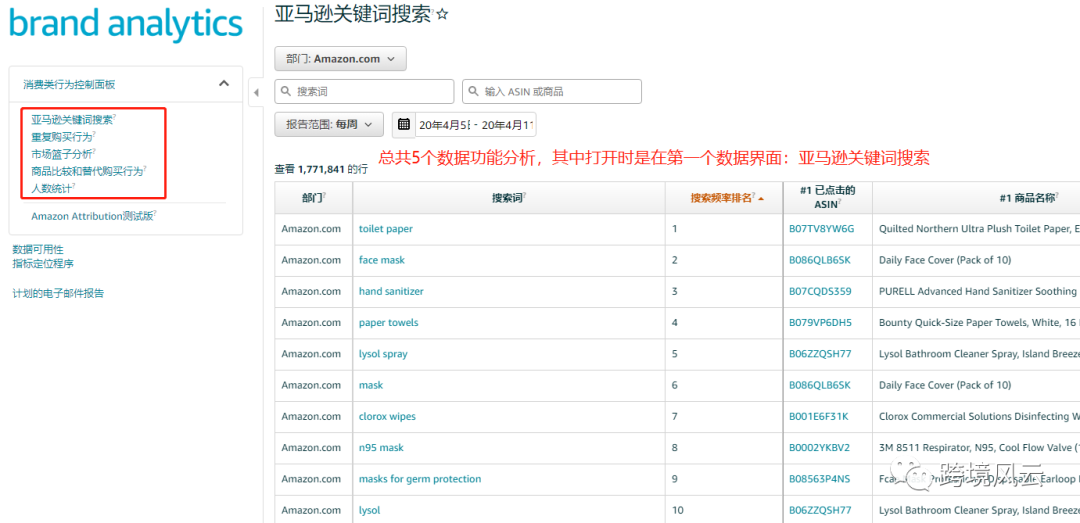This screenshot has width=1080, height=523.
Task: Open ASIN B079VP6DH5
Action: click(820, 322)
